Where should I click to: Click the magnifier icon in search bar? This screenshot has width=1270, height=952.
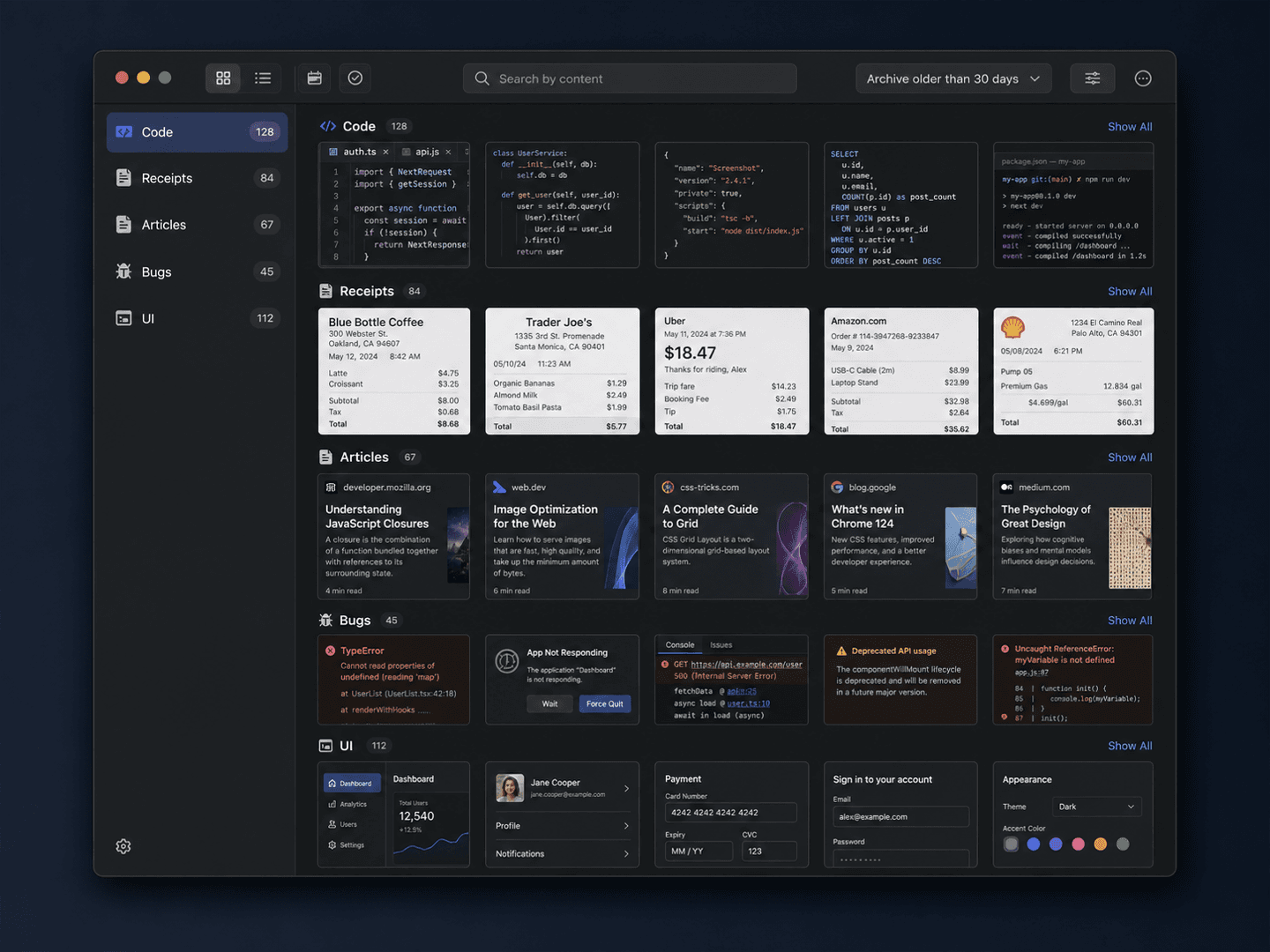[x=482, y=78]
